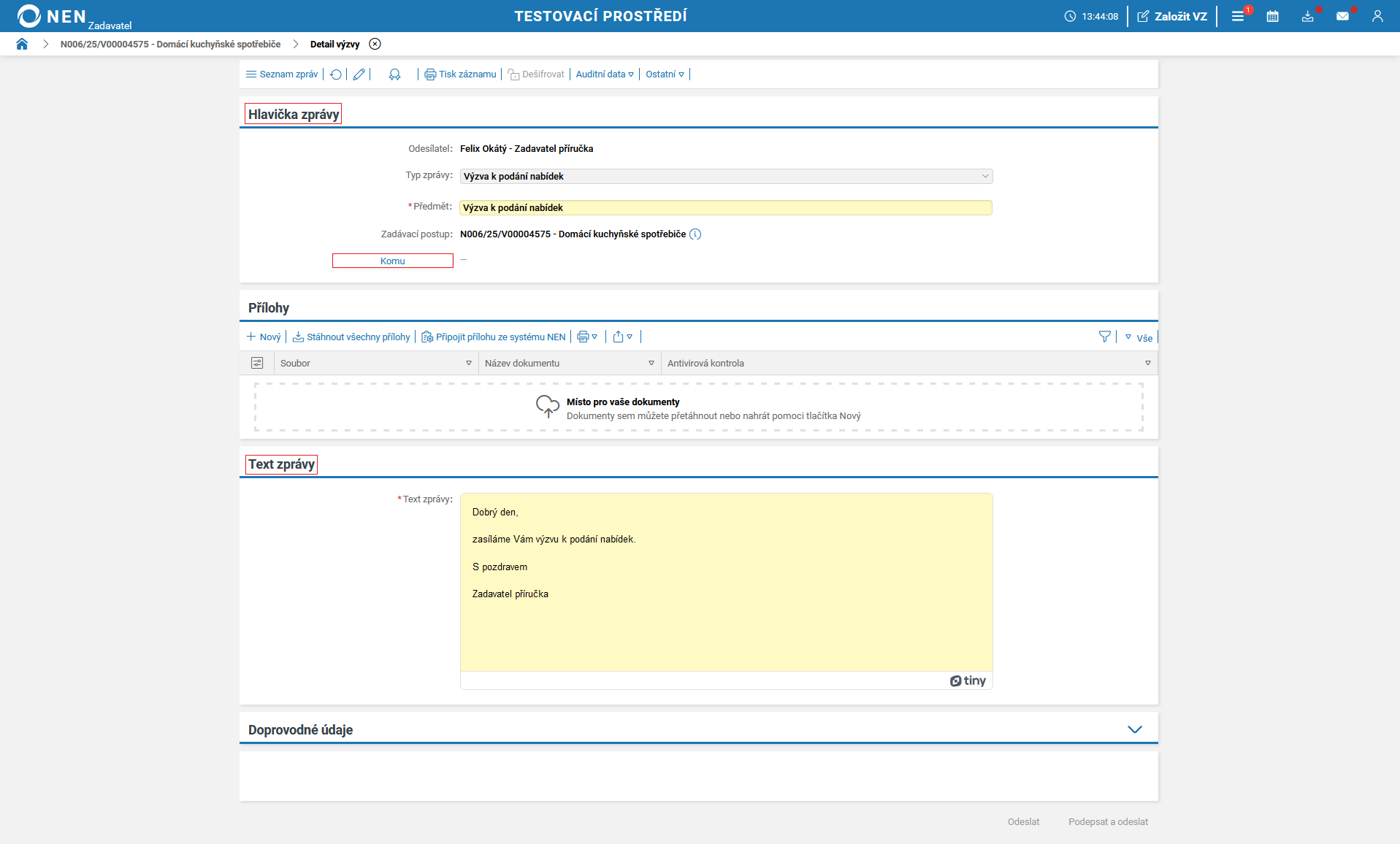Expand the Doprovodné údaje section
Image resolution: width=1400 pixels, height=844 pixels.
click(x=1134, y=729)
